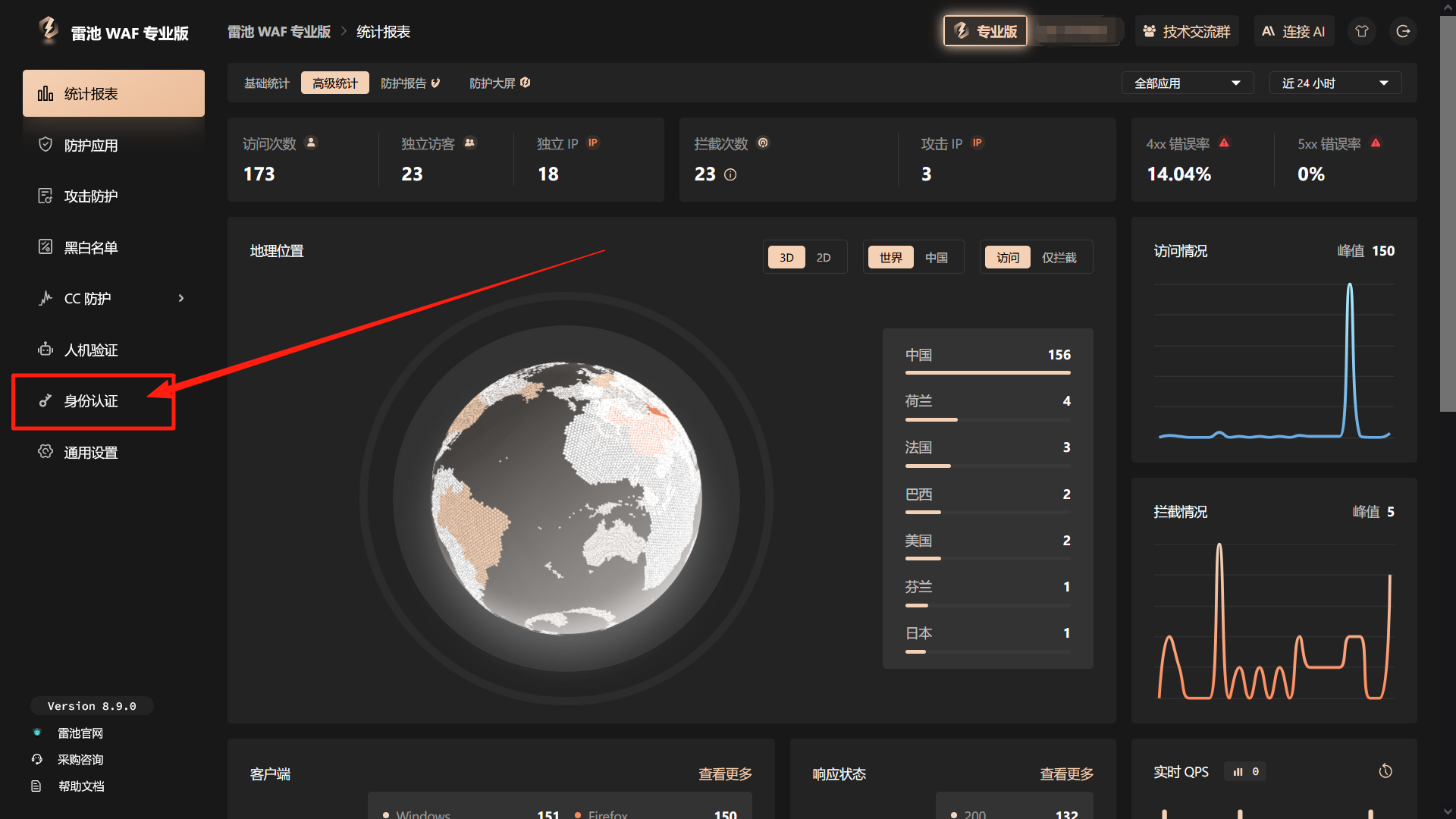
Task: Click the 中国 156 progress bar
Action: pos(988,373)
